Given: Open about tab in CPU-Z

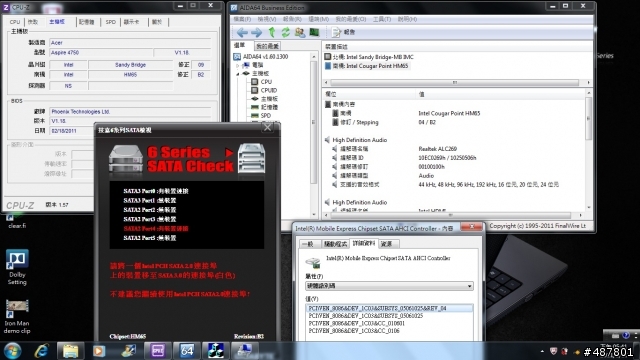Looking at the screenshot, I should tap(157, 22).
